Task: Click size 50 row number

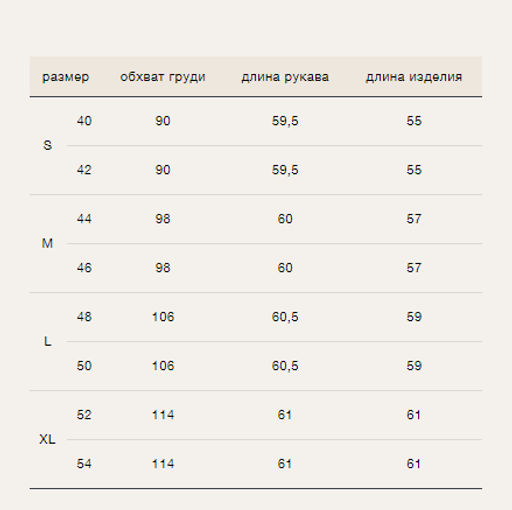Action: (x=84, y=366)
